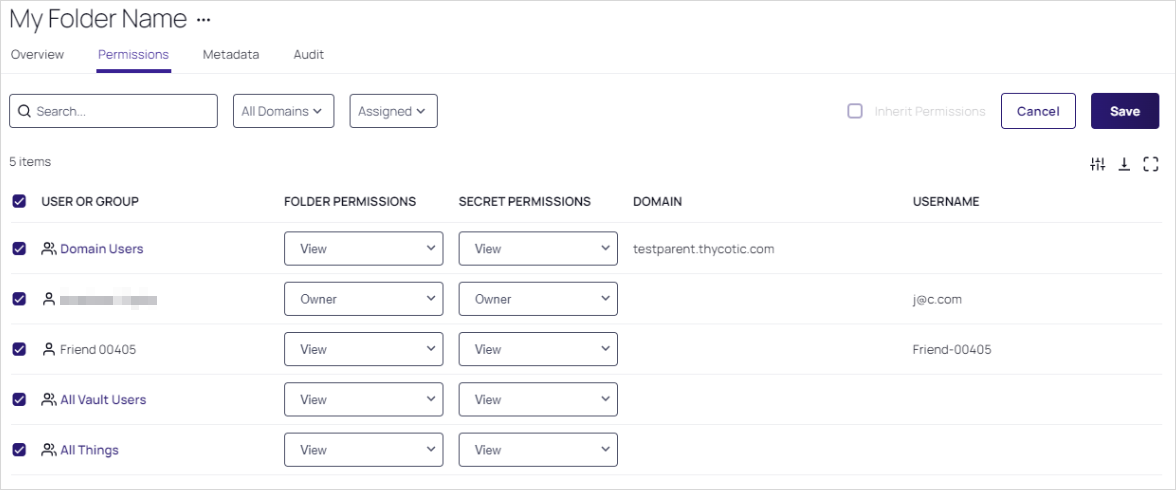Enable Inherit Permissions checkbox
Image resolution: width=1176 pixels, height=490 pixels.
tap(855, 111)
